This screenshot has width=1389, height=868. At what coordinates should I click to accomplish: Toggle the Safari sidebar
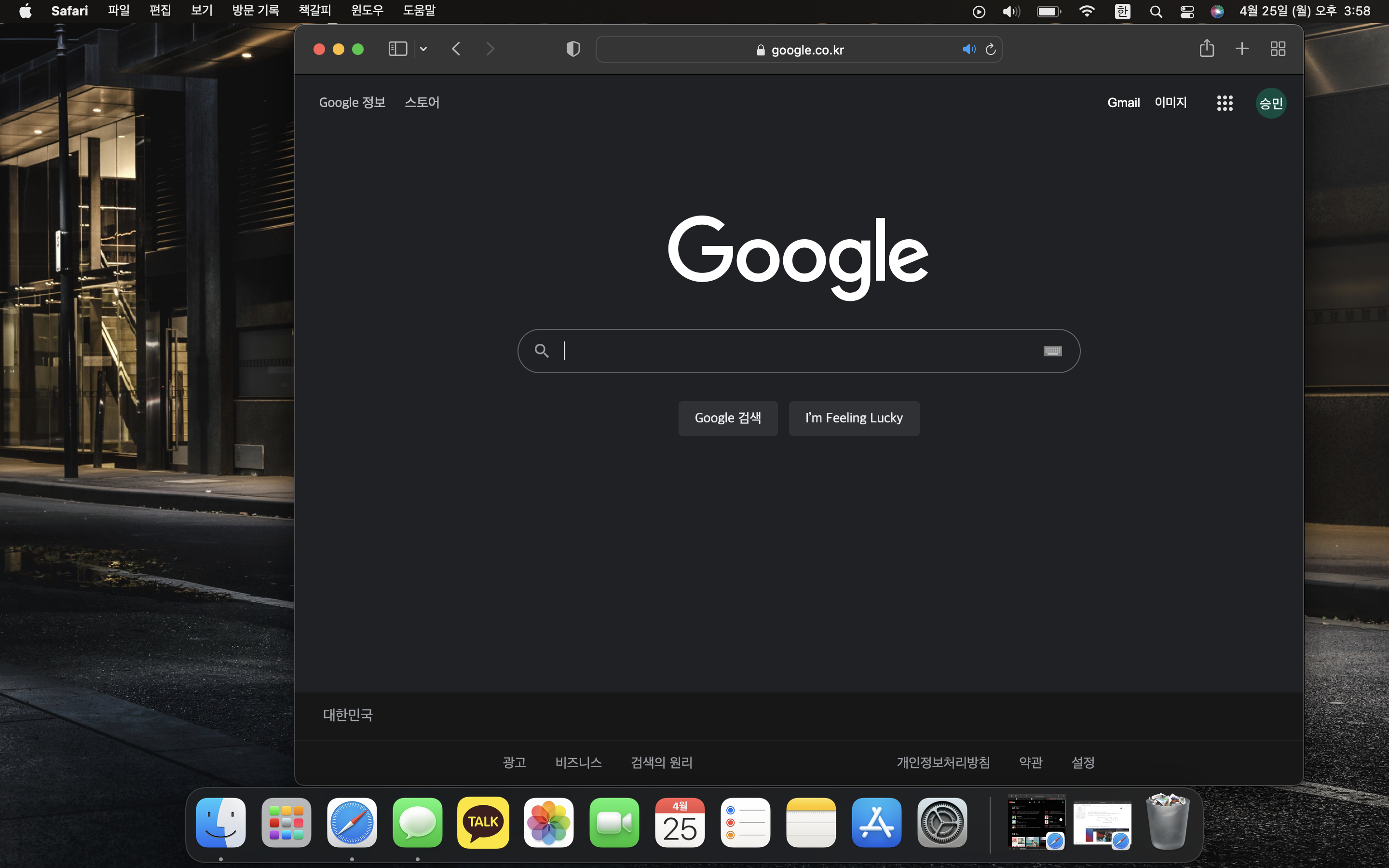click(397, 49)
